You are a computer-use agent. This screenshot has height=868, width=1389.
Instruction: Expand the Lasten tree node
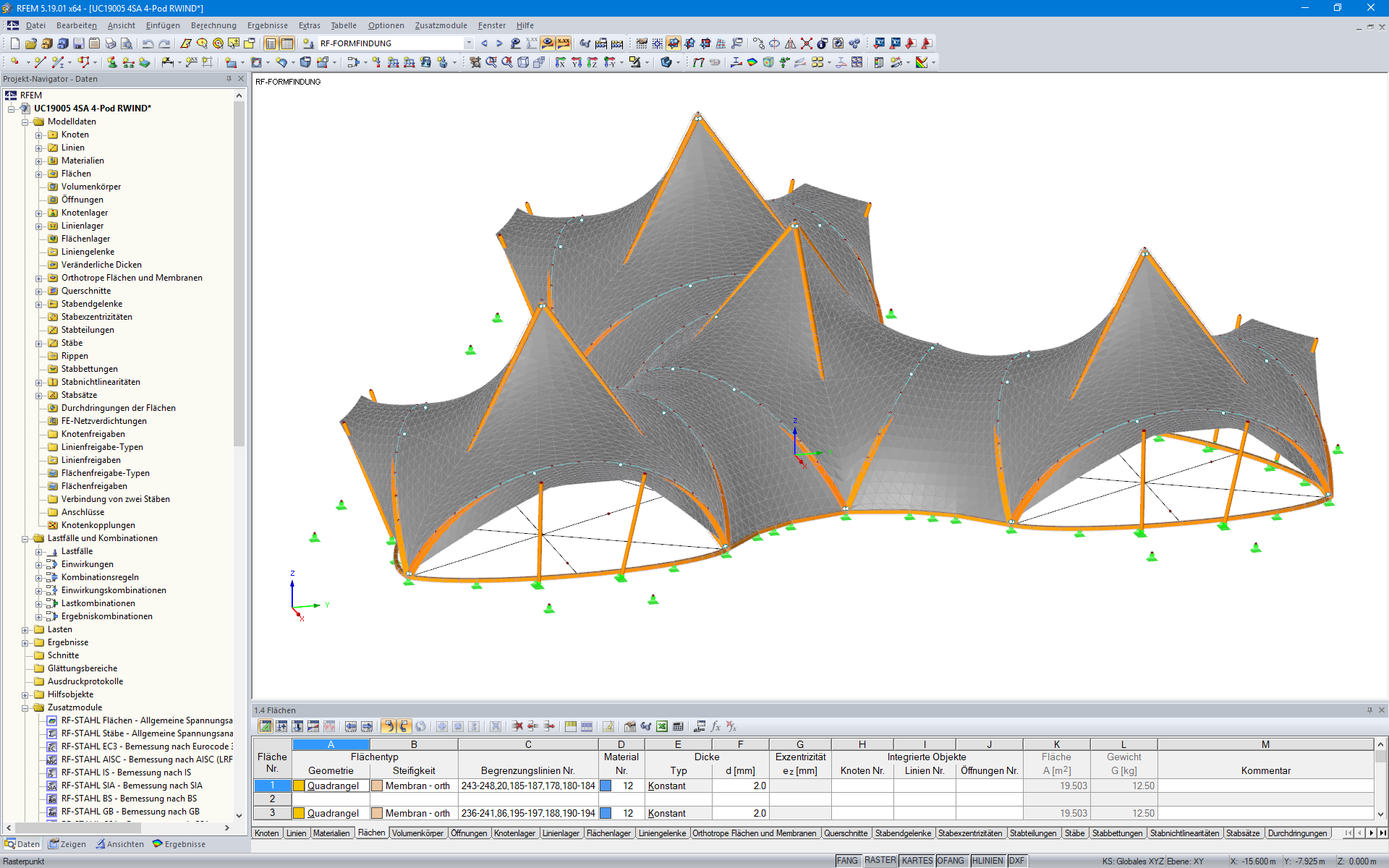(25, 630)
